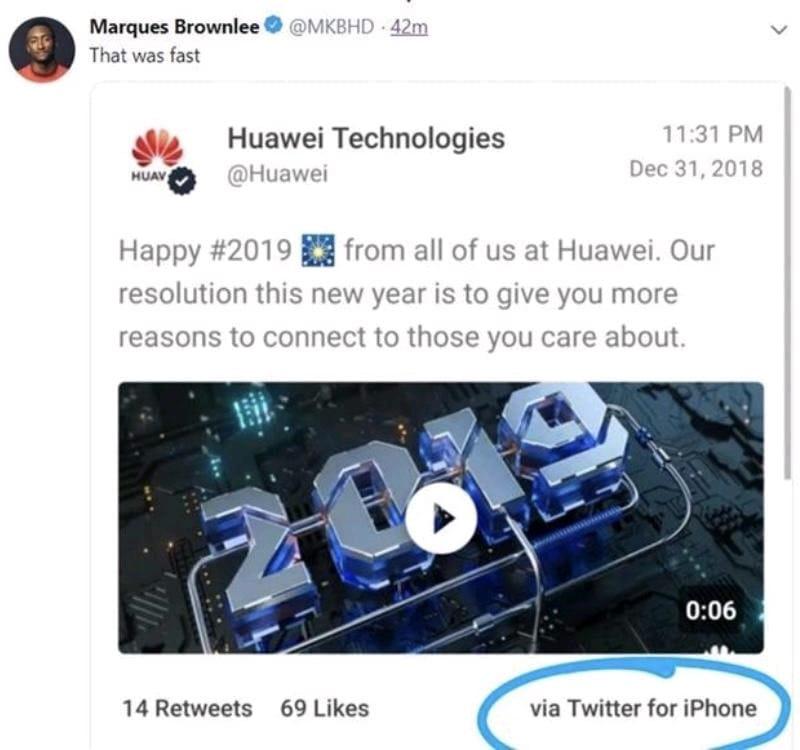The width and height of the screenshot is (800, 750).
Task: Open the @MKBHD handle link
Action: click(332, 27)
